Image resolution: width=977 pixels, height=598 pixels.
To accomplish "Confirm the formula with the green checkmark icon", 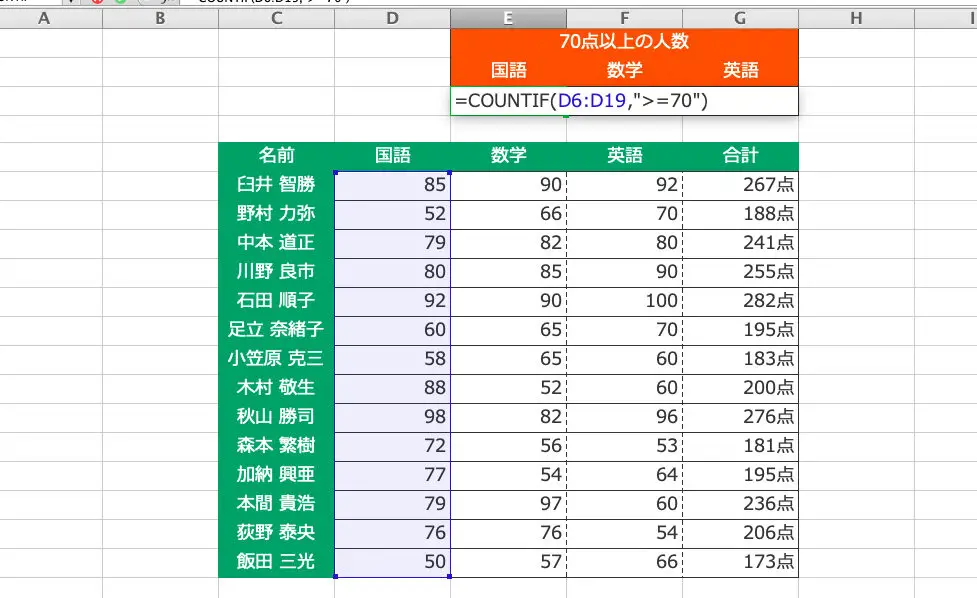I will [x=120, y=4].
